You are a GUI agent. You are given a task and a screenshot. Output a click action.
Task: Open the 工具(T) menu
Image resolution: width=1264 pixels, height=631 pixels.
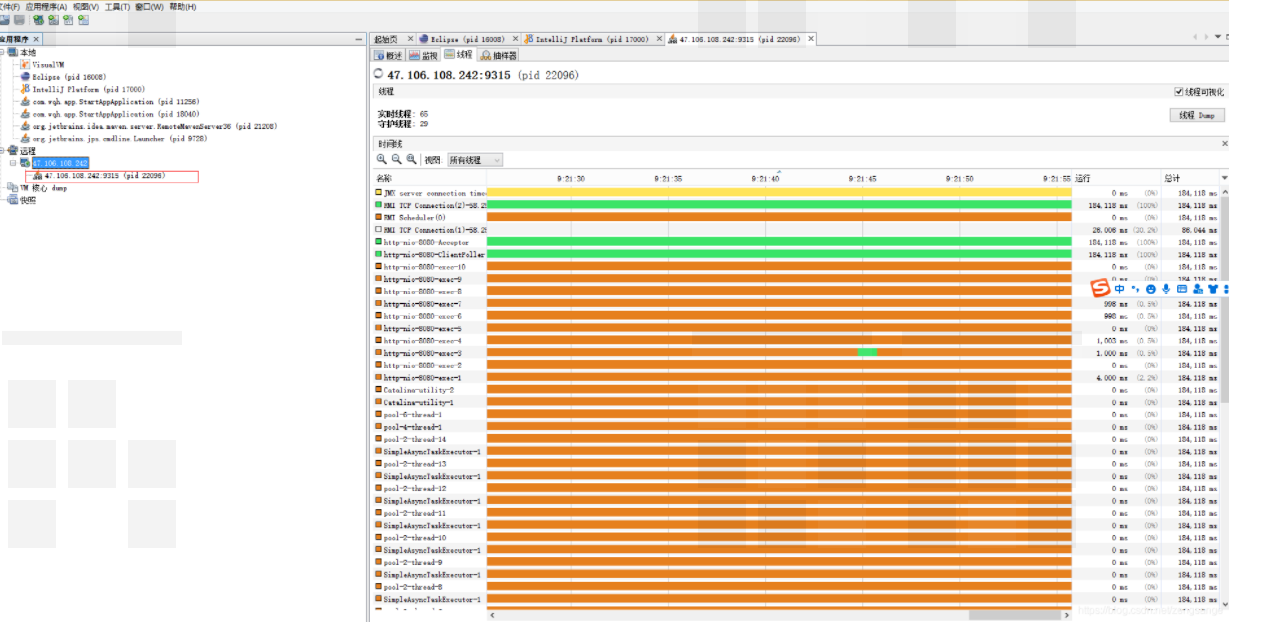[117, 6]
